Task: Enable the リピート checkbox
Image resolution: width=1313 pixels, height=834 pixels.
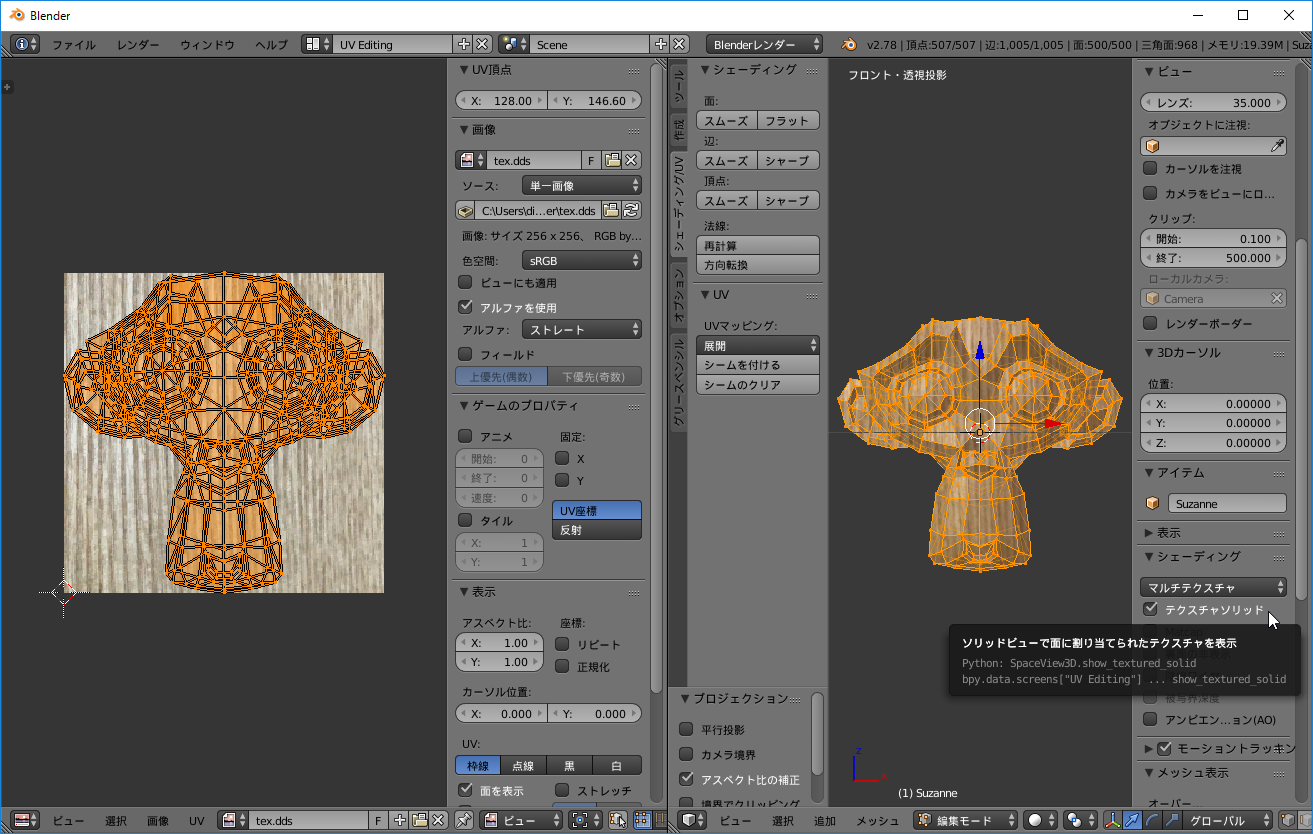Action: coord(562,644)
